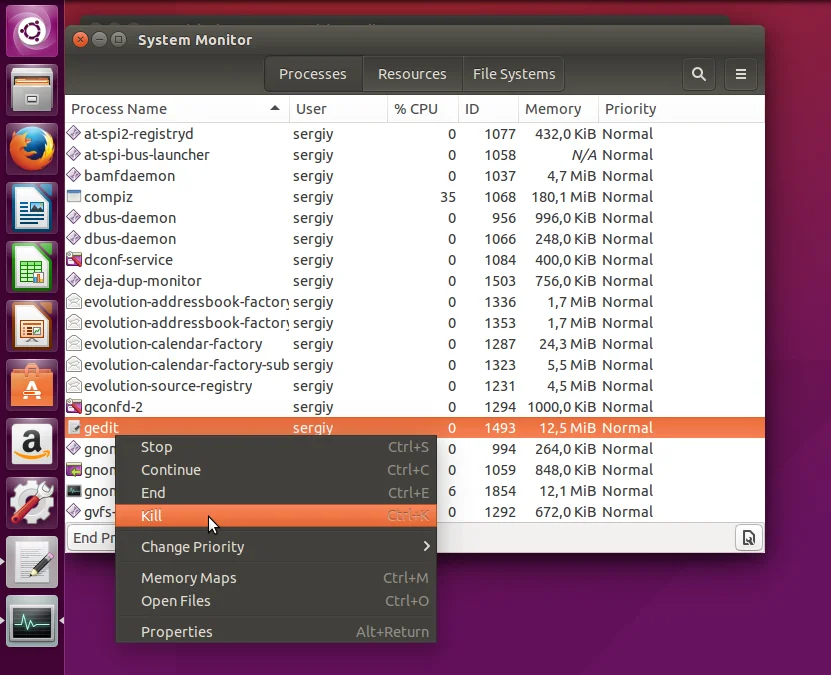Click the process properties icon at bottom right

[x=747, y=538]
